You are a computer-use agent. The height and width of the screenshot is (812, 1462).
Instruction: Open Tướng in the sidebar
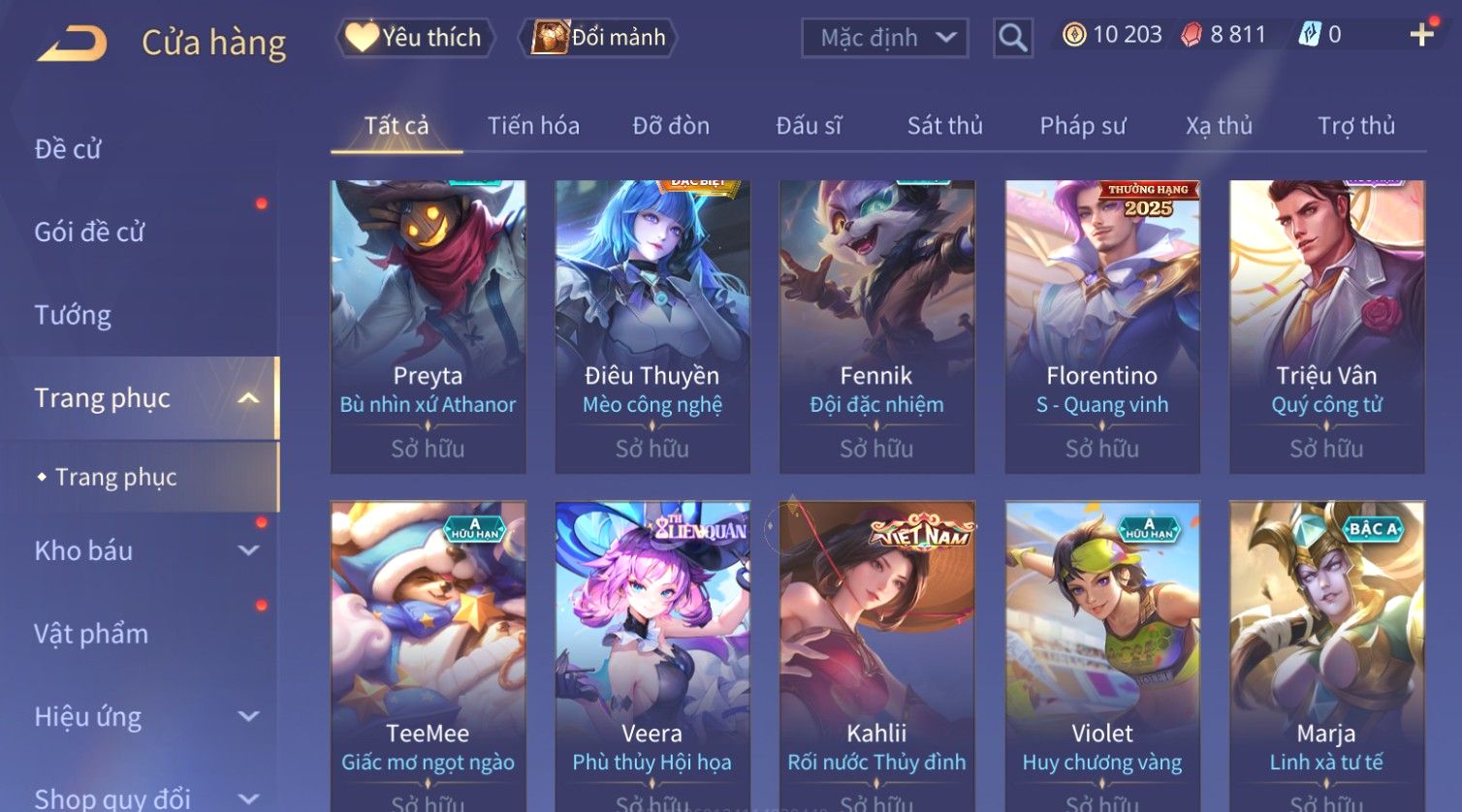pyautogui.click(x=73, y=315)
